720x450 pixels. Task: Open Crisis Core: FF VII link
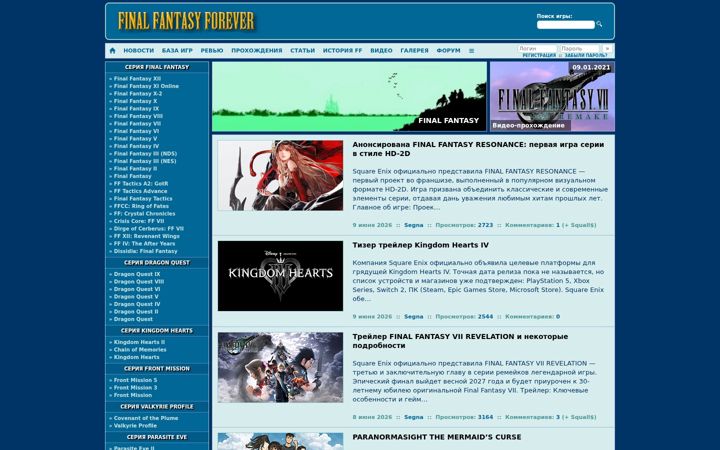139,221
